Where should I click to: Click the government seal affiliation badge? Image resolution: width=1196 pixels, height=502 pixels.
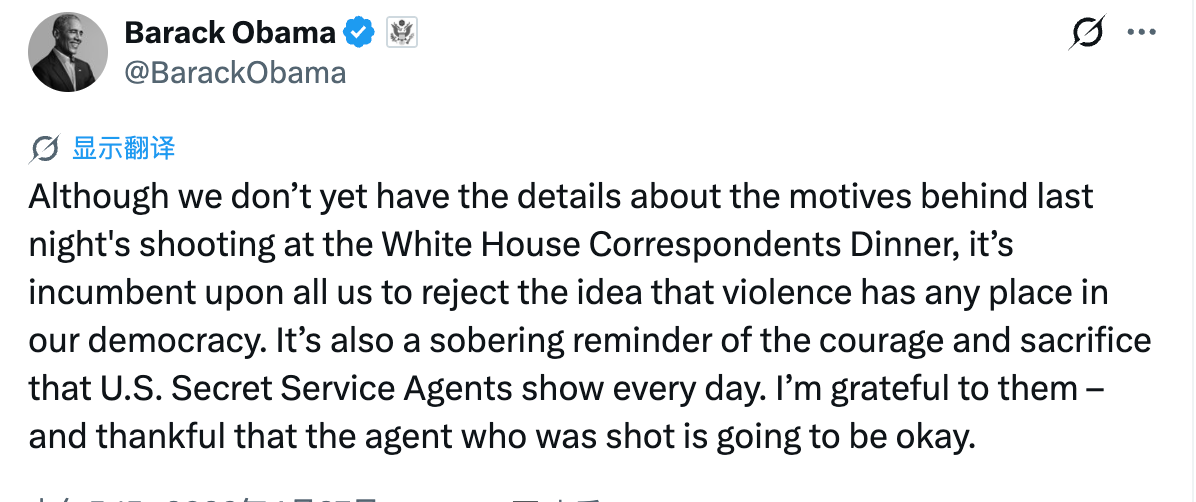point(401,33)
